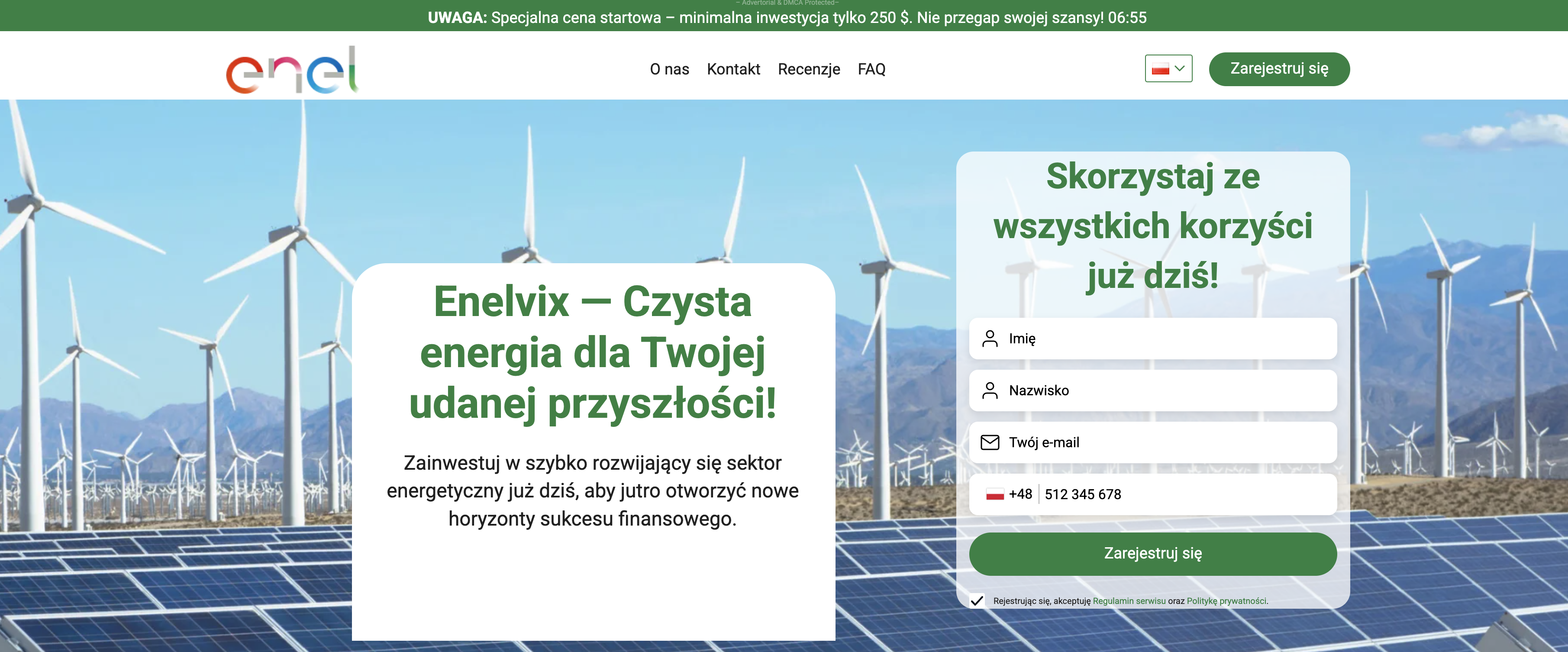Click the 06:55 countdown timer

[x=1127, y=18]
